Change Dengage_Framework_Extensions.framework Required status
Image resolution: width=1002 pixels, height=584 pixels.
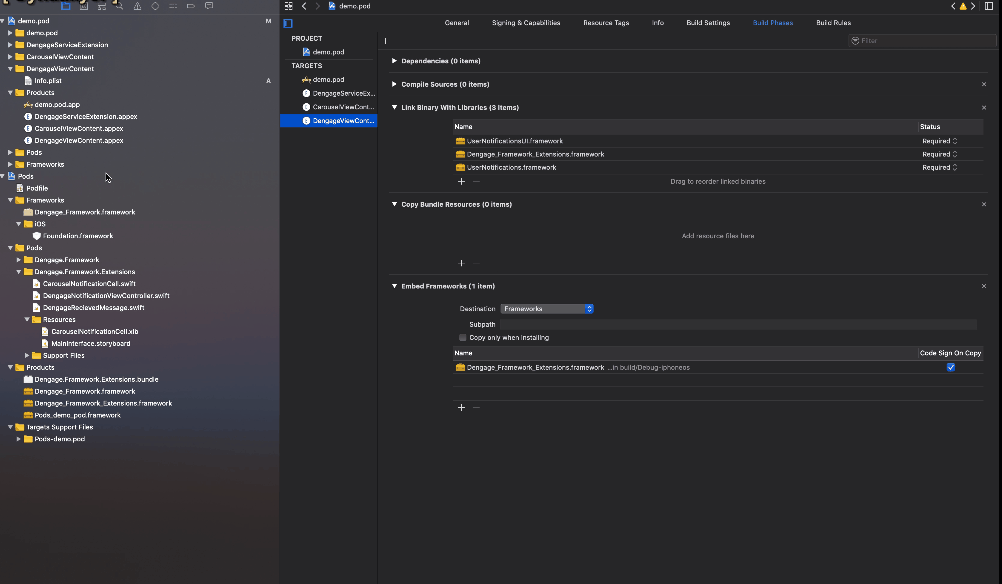point(939,155)
